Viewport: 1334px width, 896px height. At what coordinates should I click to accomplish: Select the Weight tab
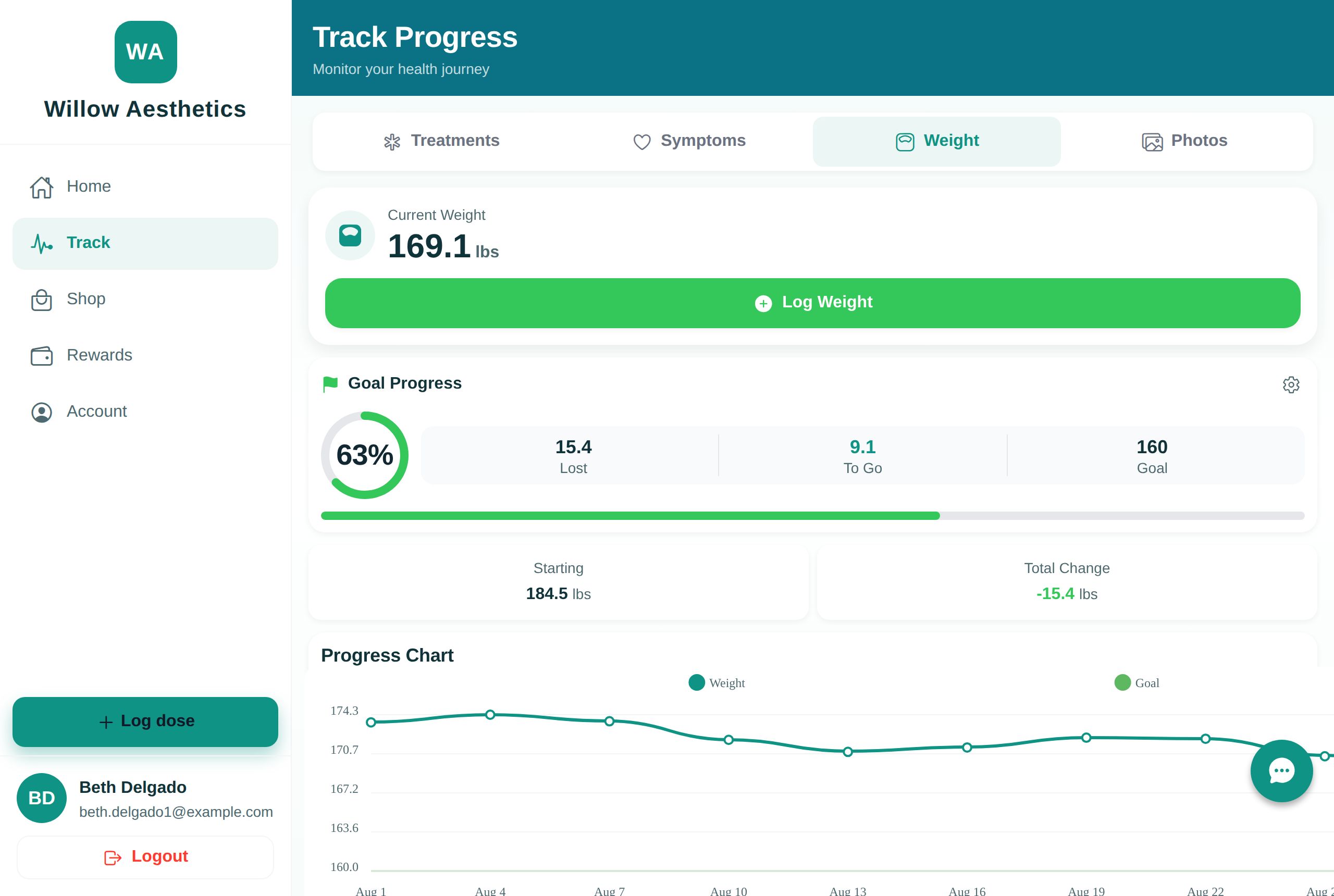(x=936, y=141)
